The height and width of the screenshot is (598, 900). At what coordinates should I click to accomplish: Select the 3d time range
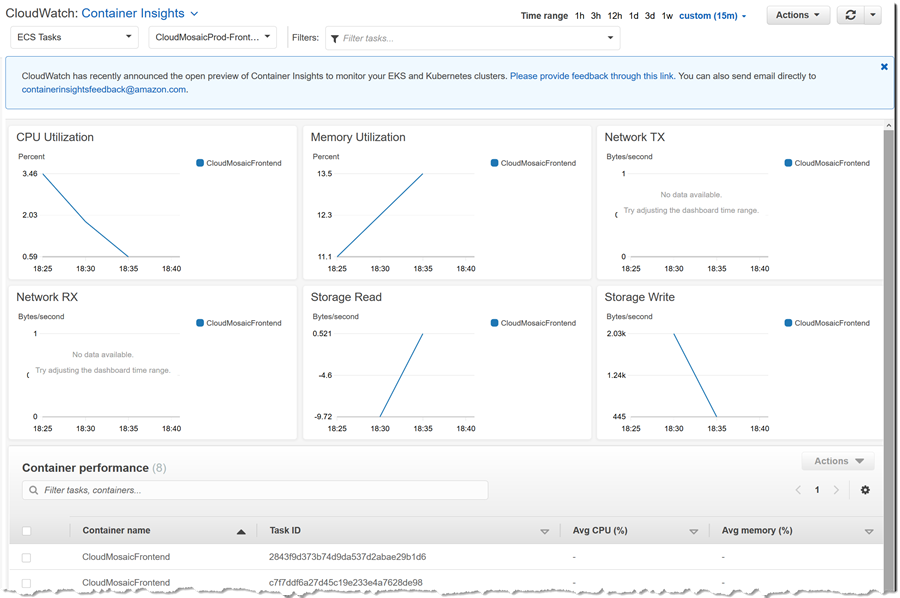[650, 16]
